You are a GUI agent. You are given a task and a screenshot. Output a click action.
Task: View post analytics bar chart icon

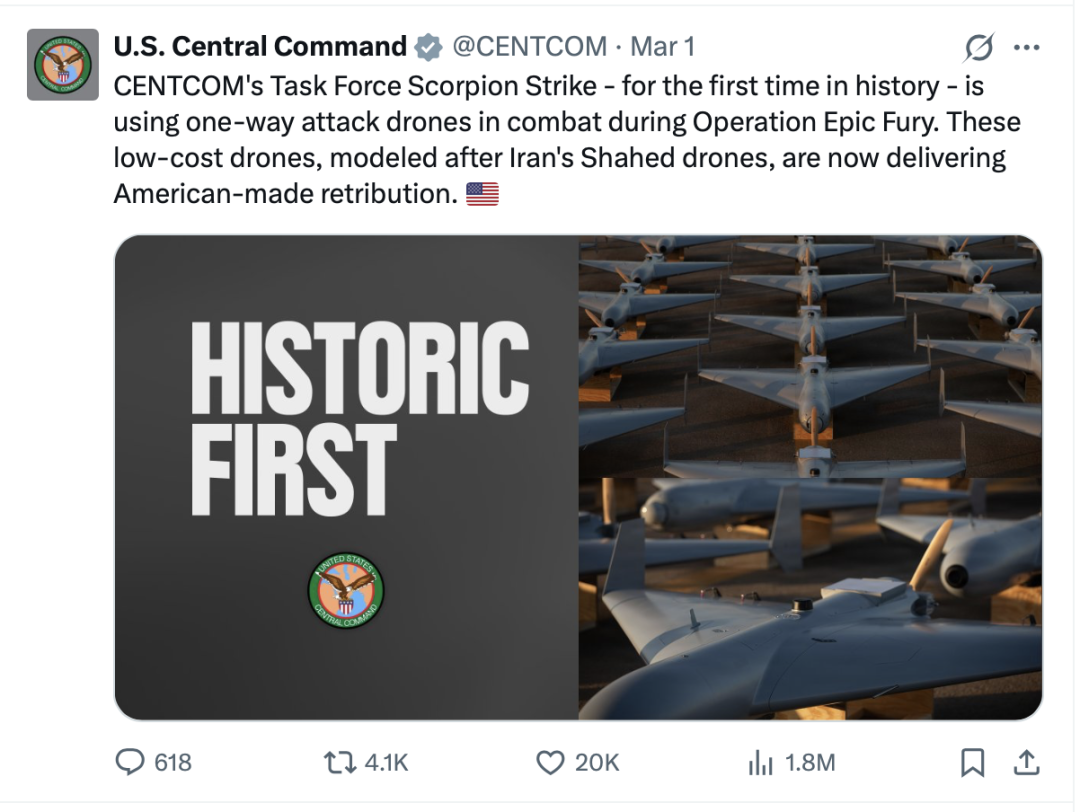click(x=761, y=763)
